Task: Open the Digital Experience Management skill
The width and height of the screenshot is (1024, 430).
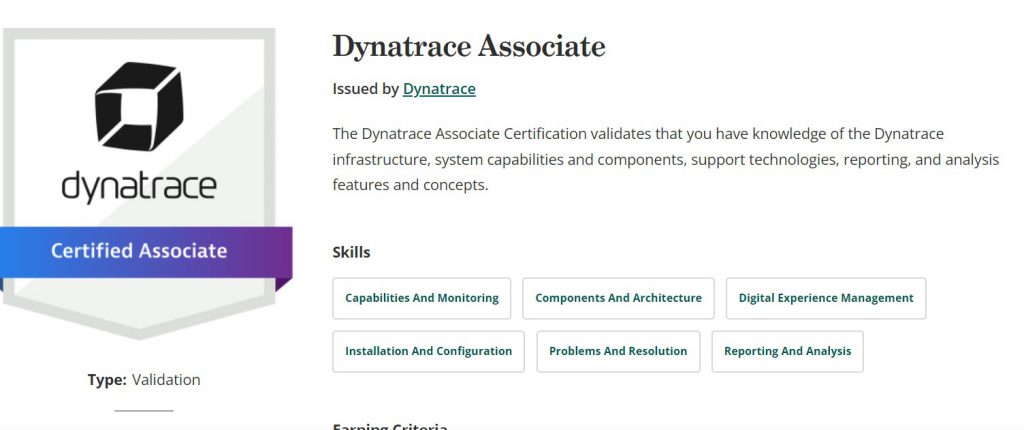Action: click(825, 298)
